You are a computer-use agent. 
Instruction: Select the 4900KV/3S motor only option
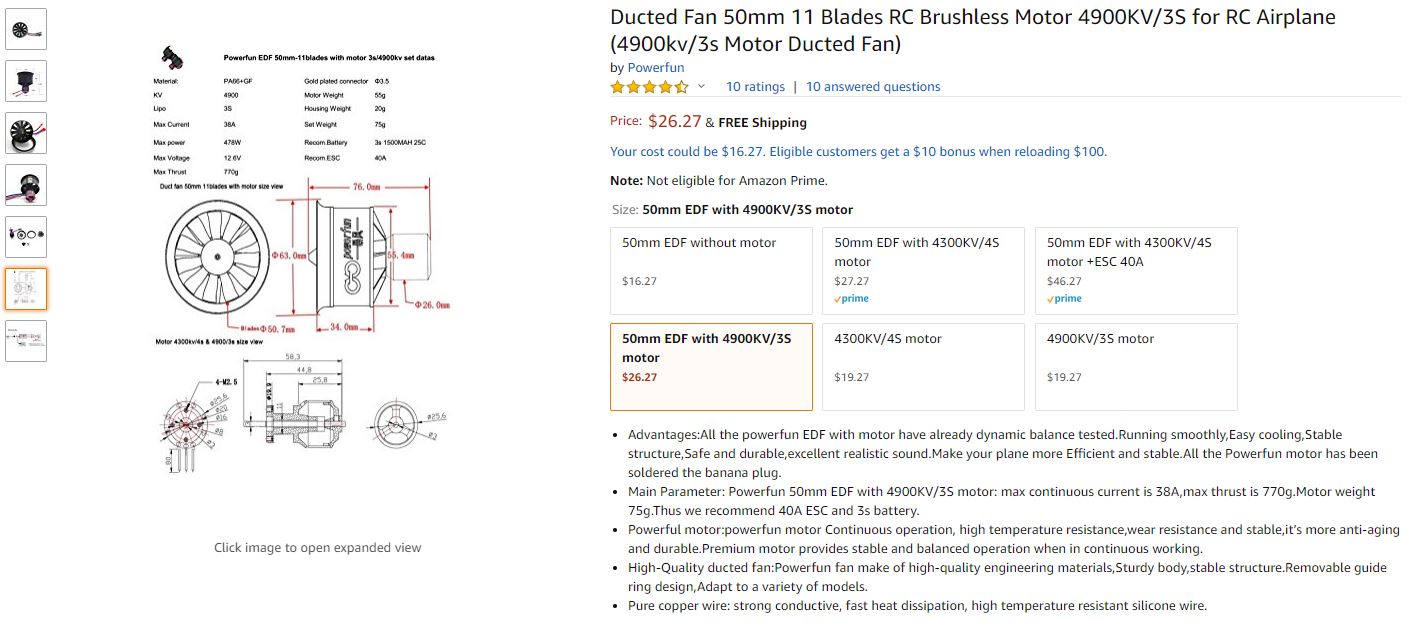(x=1136, y=366)
